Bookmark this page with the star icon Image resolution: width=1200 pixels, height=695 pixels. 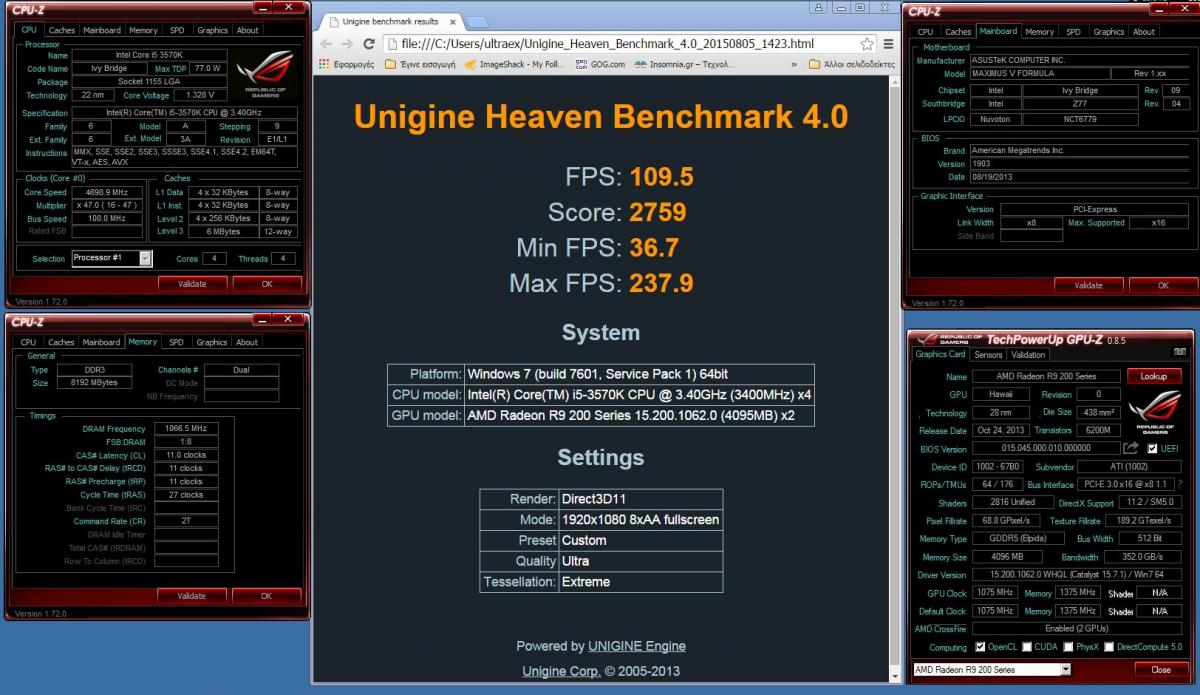tap(867, 44)
